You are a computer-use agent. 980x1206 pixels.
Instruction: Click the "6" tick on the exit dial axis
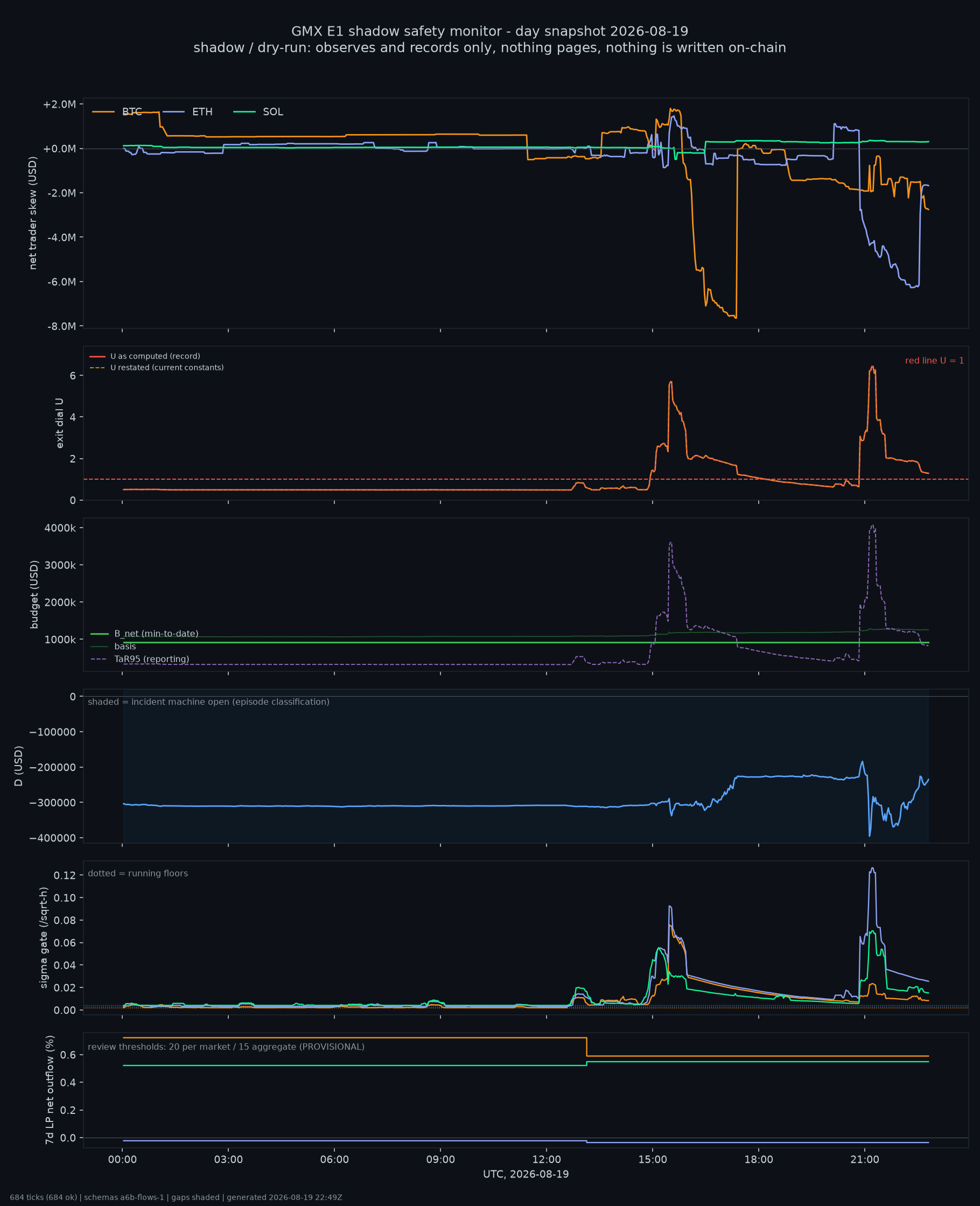73,375
